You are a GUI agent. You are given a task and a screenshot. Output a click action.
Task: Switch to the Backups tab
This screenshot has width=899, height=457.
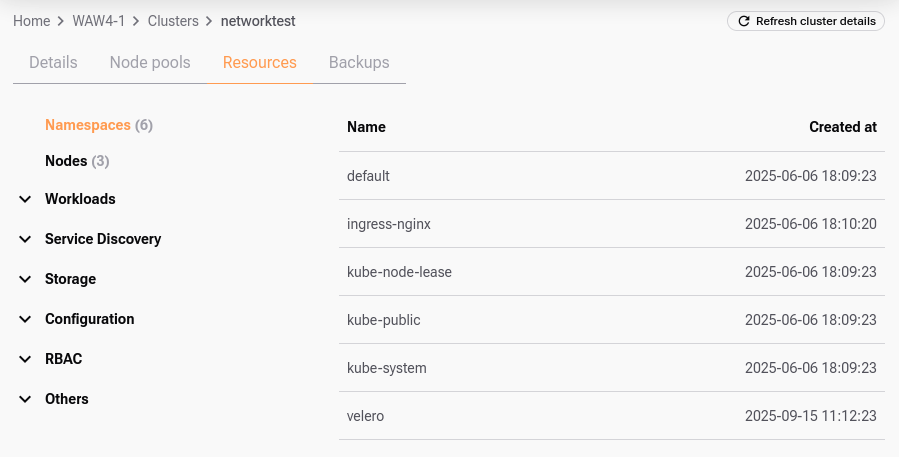359,63
